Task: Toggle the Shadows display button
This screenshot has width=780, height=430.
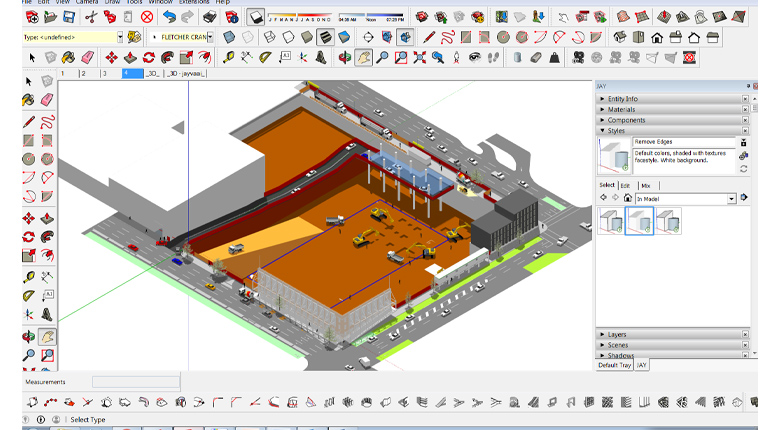Action: tap(257, 17)
